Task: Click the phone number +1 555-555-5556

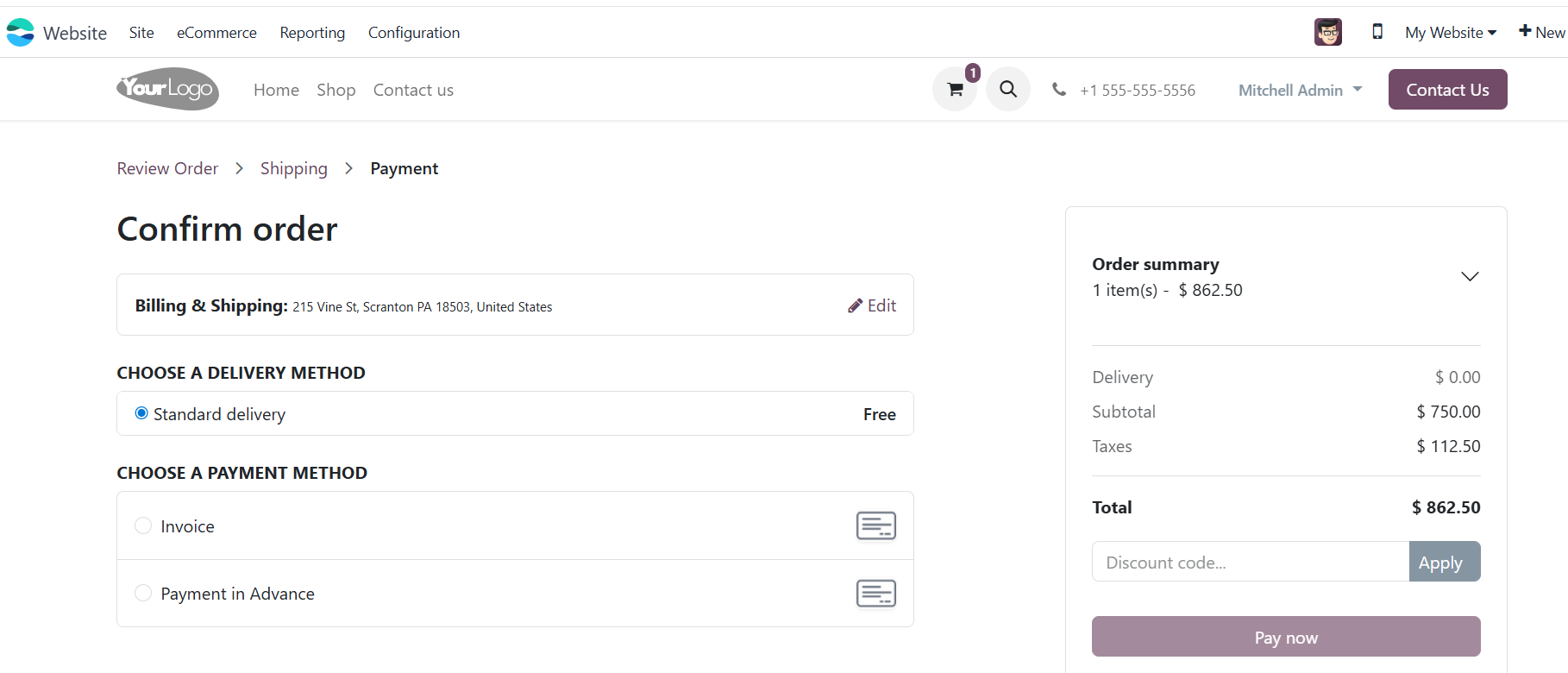Action: pyautogui.click(x=1137, y=91)
